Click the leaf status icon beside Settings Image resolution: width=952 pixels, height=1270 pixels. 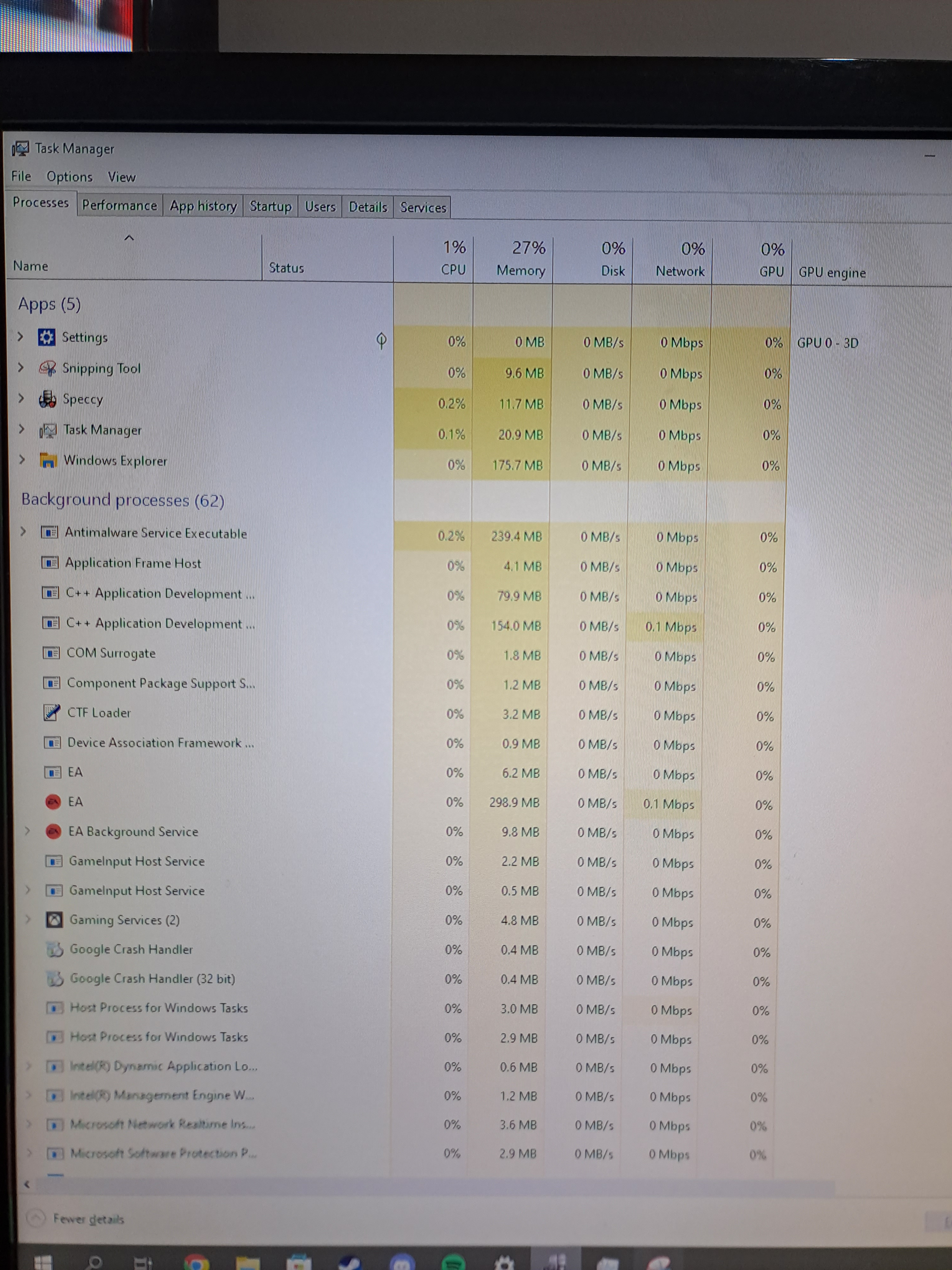381,340
